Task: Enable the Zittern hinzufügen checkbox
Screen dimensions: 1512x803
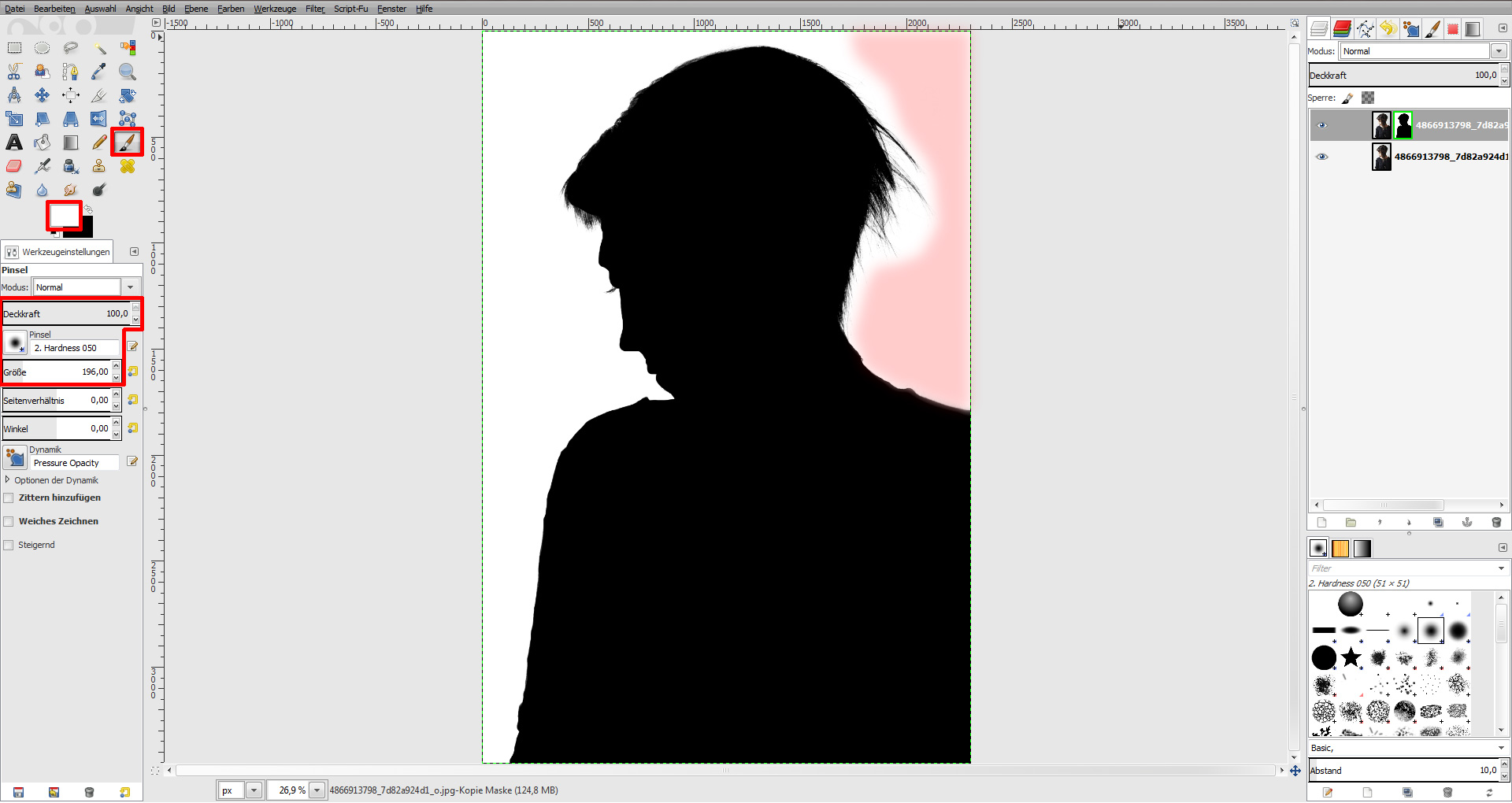Action: [9, 498]
